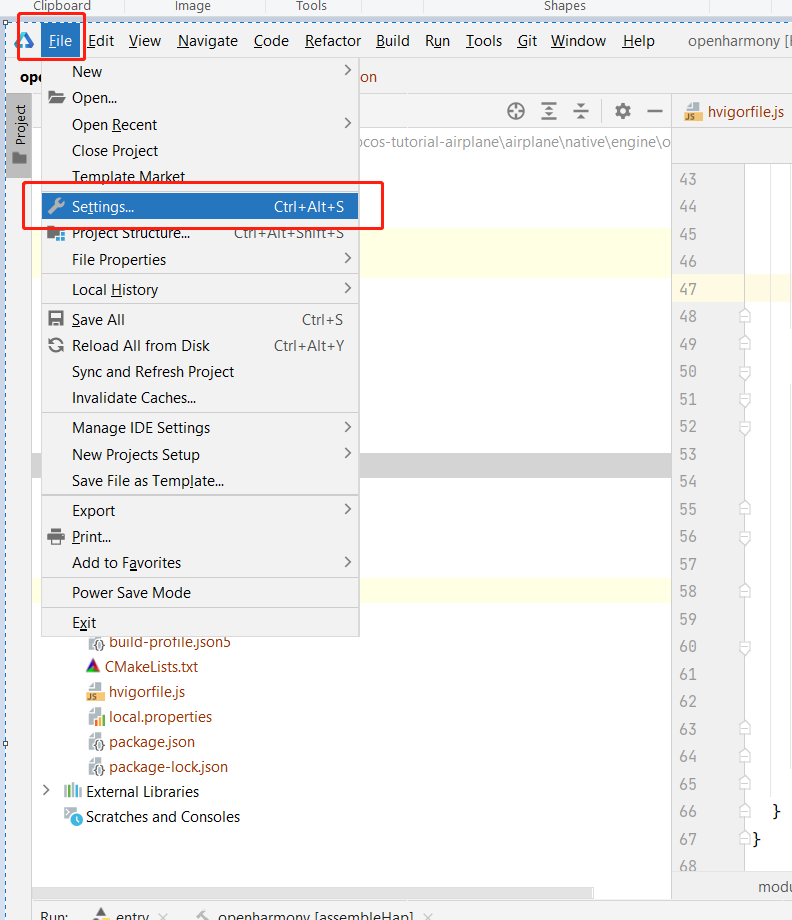Open the Code menu
The height and width of the screenshot is (920, 792).
(271, 40)
